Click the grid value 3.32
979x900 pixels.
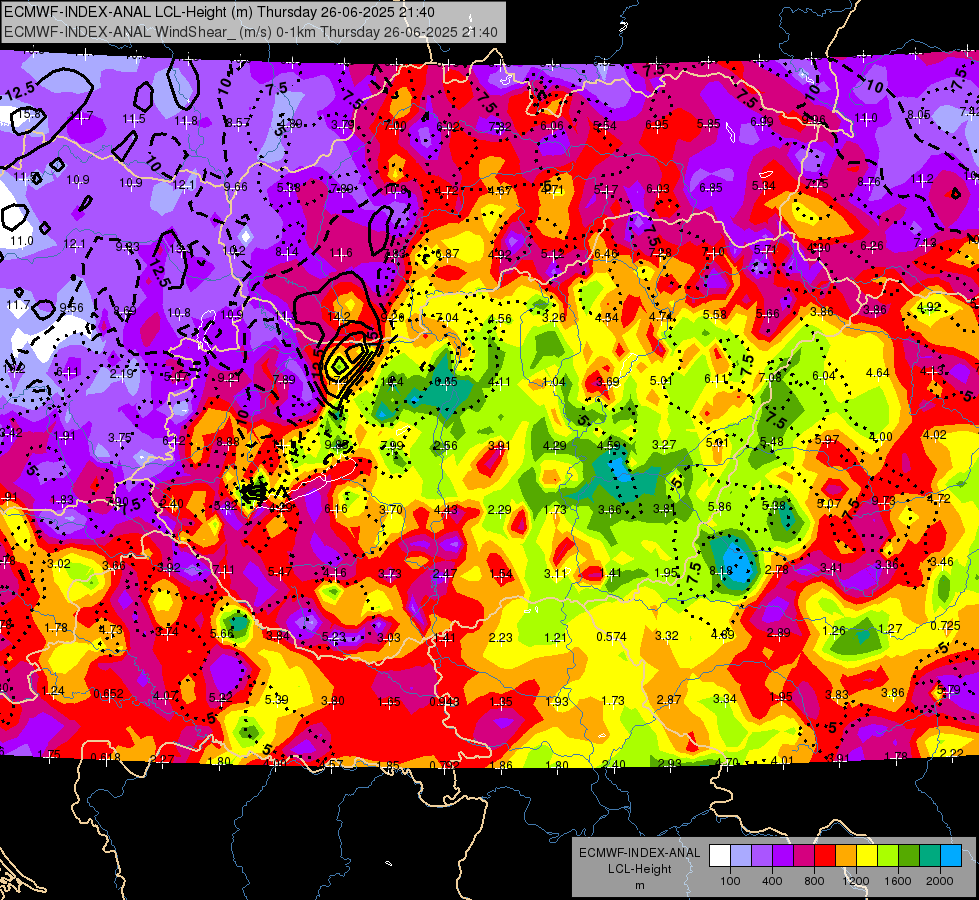(666, 635)
